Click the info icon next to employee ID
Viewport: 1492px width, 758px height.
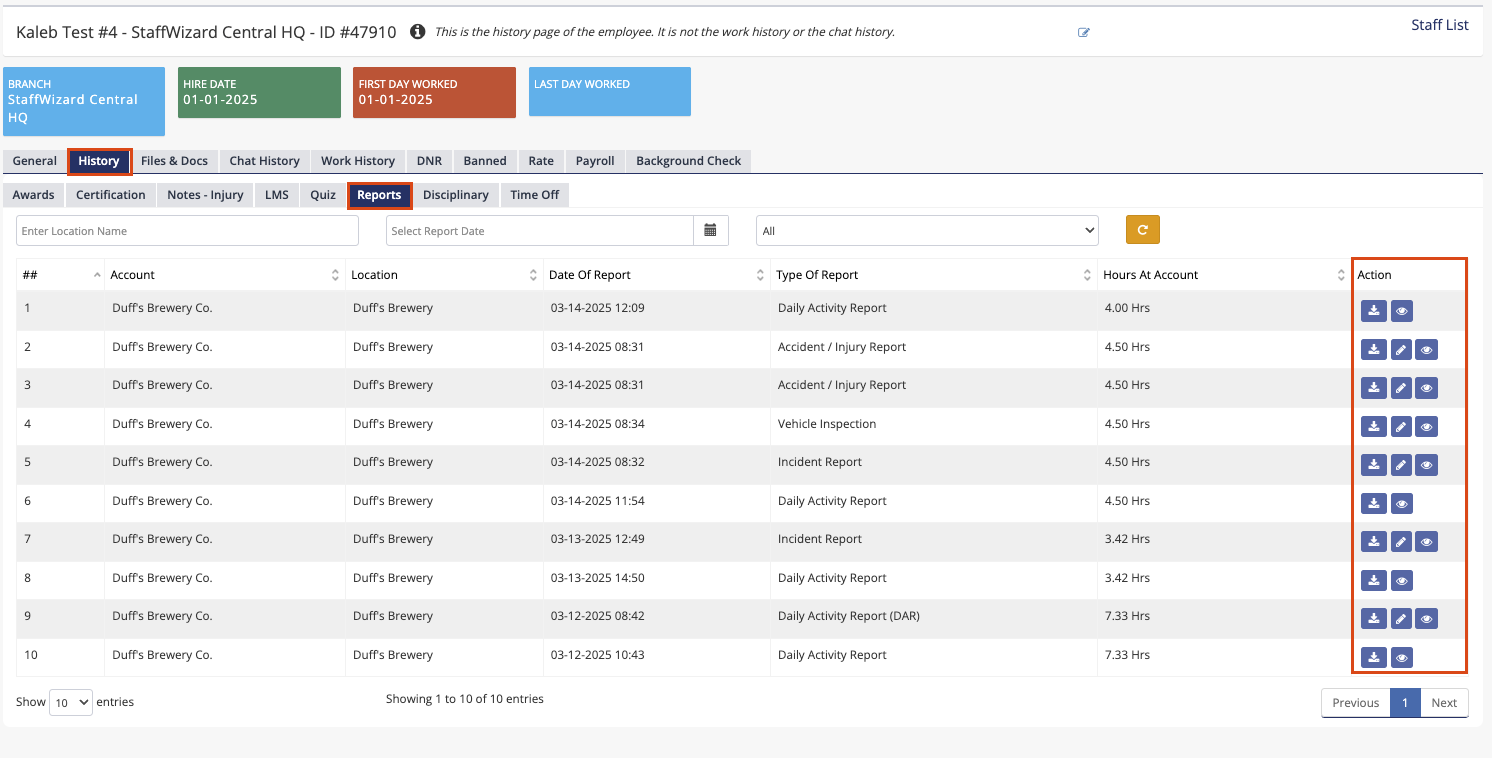point(417,32)
